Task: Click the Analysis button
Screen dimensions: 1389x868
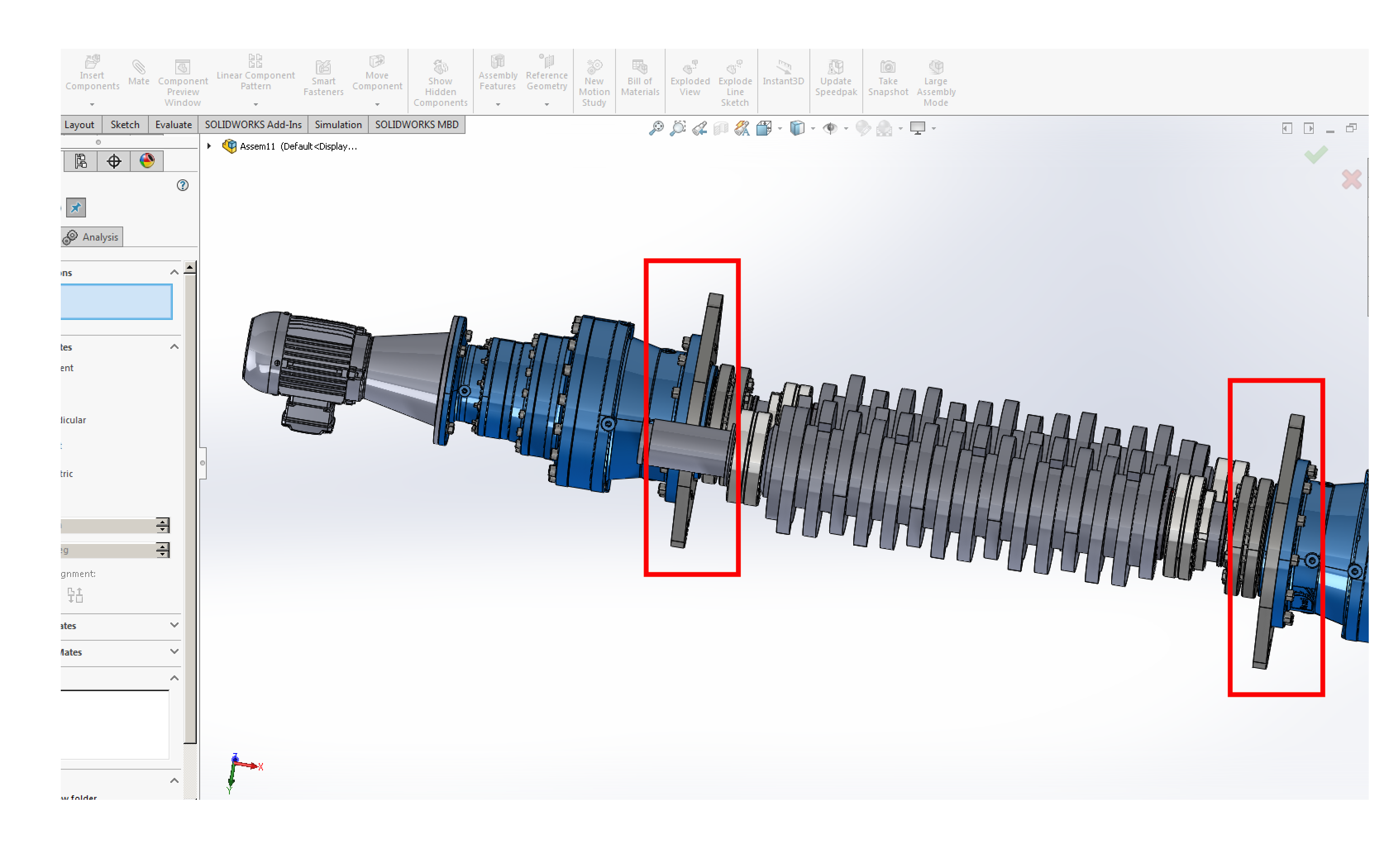Action: pos(92,237)
